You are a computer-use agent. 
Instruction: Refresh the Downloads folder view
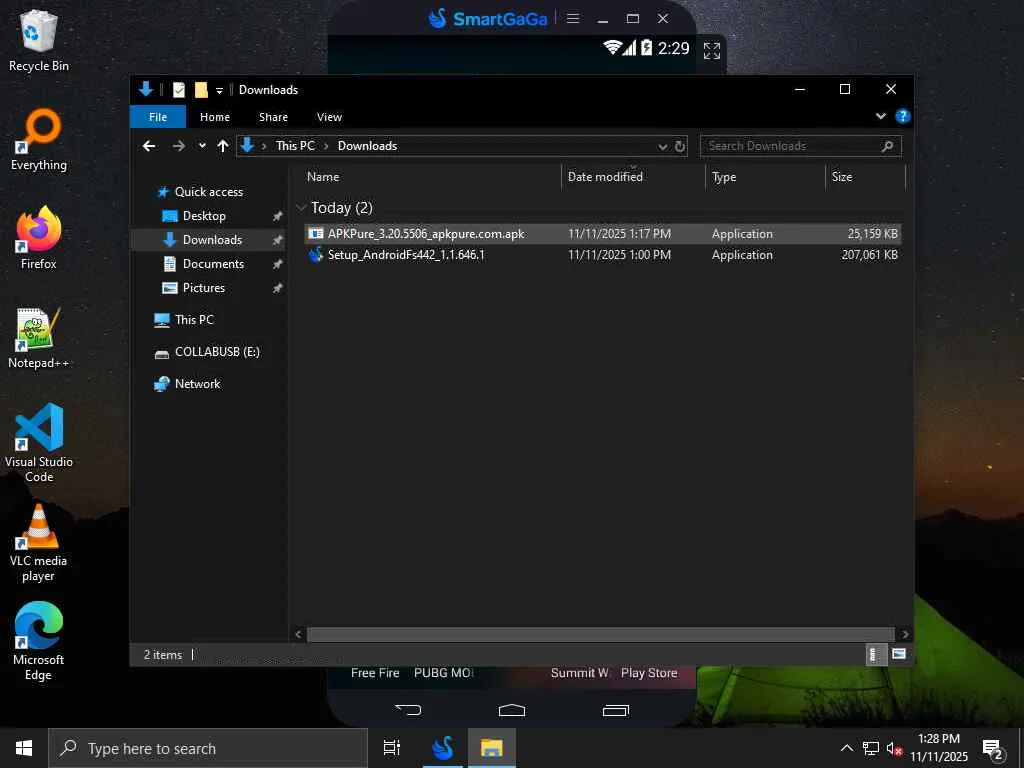click(x=680, y=146)
